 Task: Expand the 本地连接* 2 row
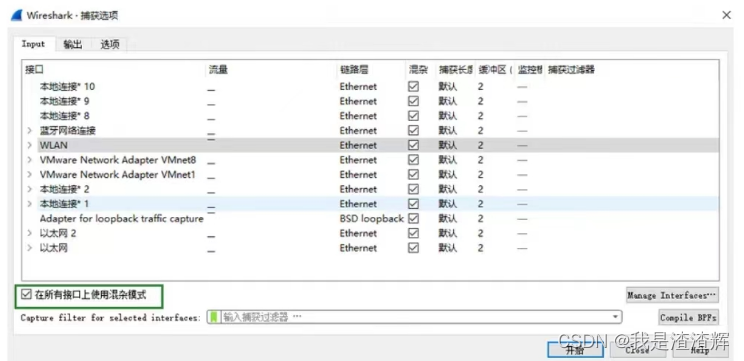click(29, 189)
